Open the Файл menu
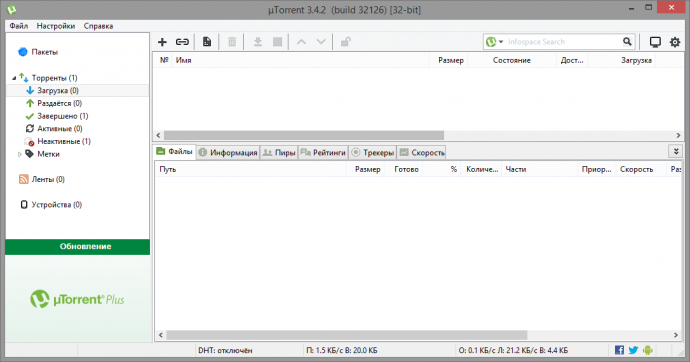This screenshot has width=690, height=362. coord(19,26)
